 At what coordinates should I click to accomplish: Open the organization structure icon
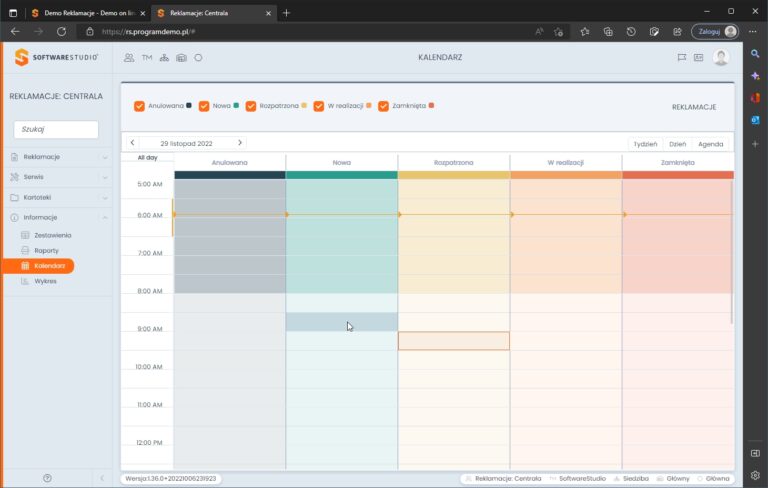tap(164, 58)
